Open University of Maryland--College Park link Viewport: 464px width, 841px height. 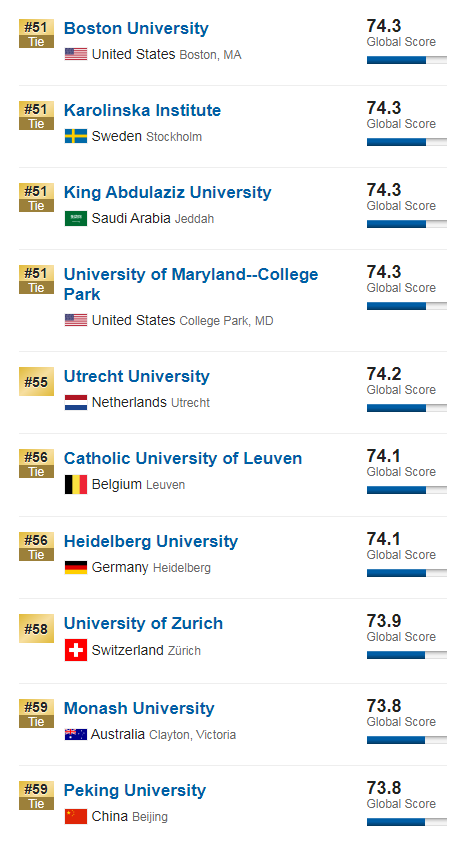tap(191, 284)
